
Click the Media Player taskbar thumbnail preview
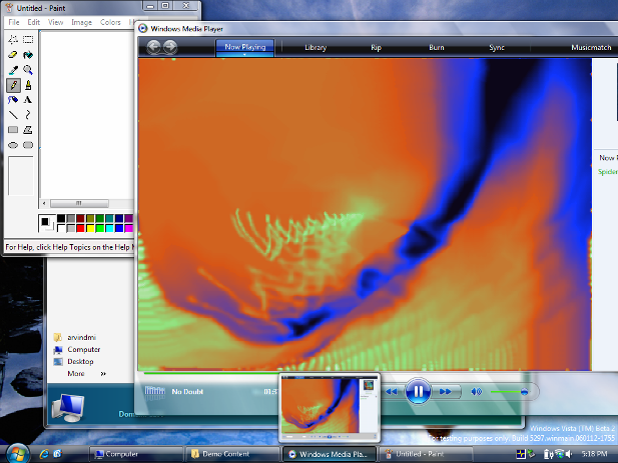coord(329,408)
